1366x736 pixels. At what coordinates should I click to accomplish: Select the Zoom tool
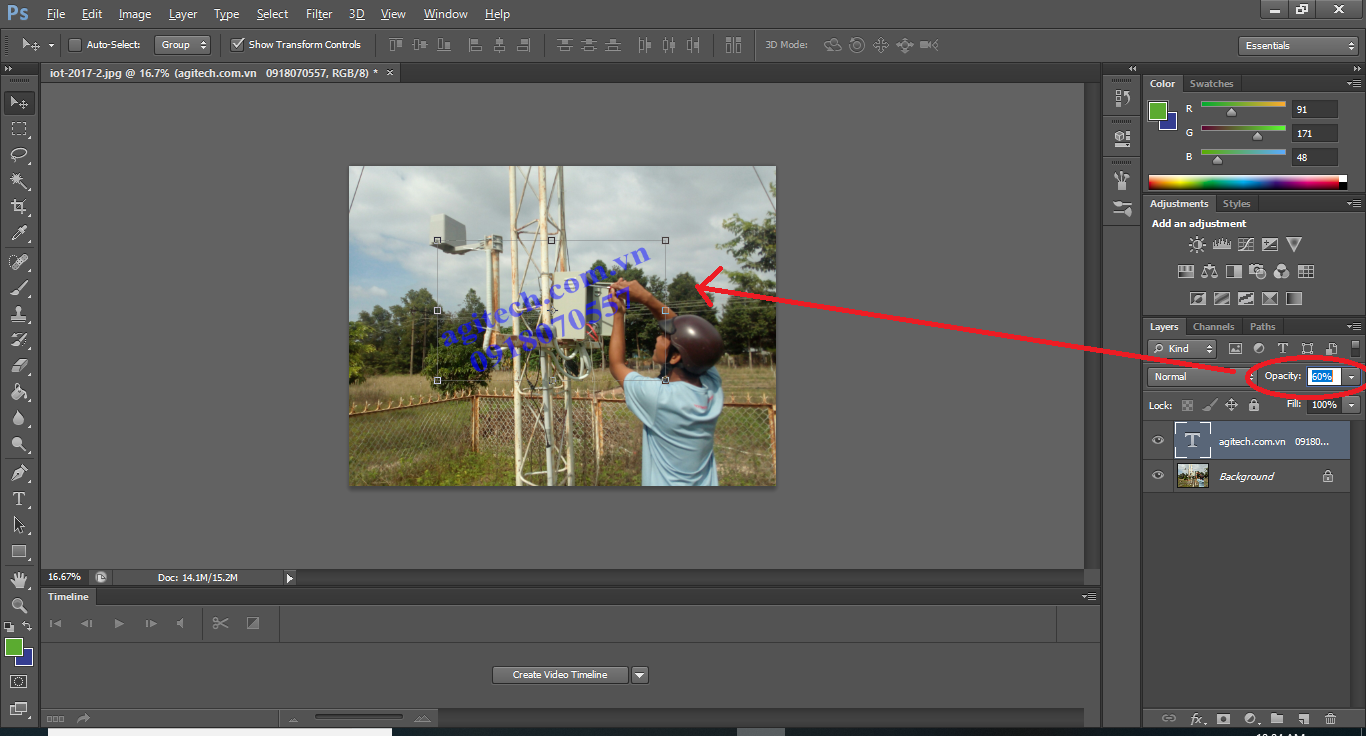[19, 605]
